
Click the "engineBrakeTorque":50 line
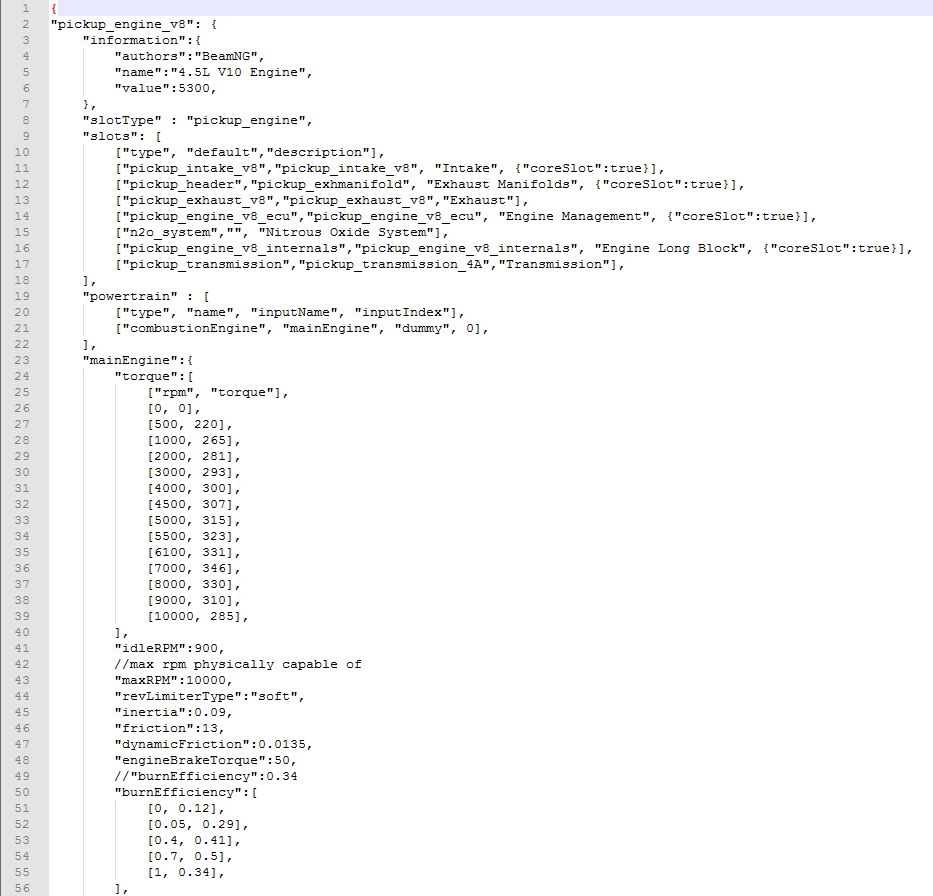pos(205,760)
